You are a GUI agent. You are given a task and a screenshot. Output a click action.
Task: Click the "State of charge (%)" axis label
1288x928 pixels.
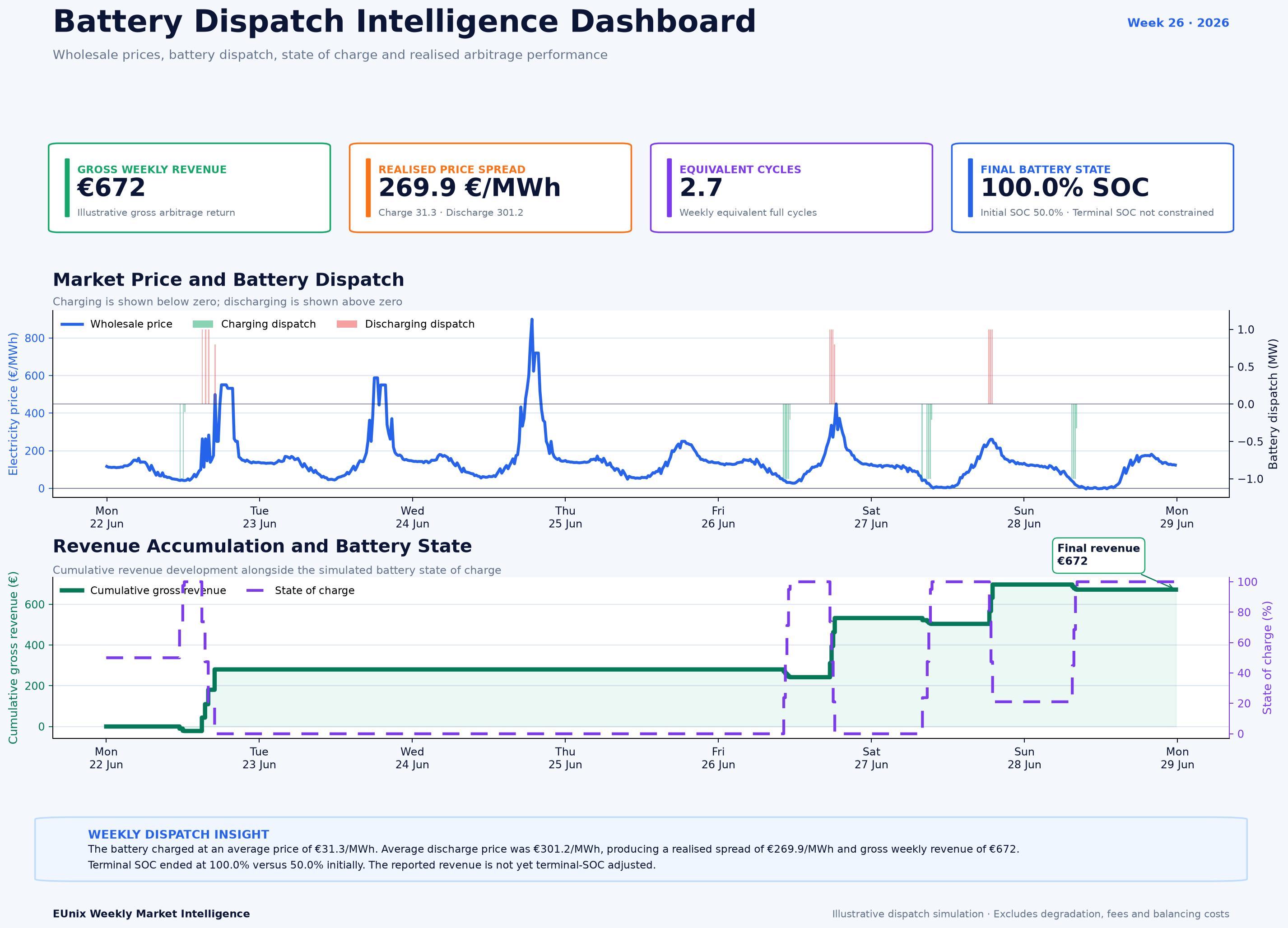[1268, 658]
